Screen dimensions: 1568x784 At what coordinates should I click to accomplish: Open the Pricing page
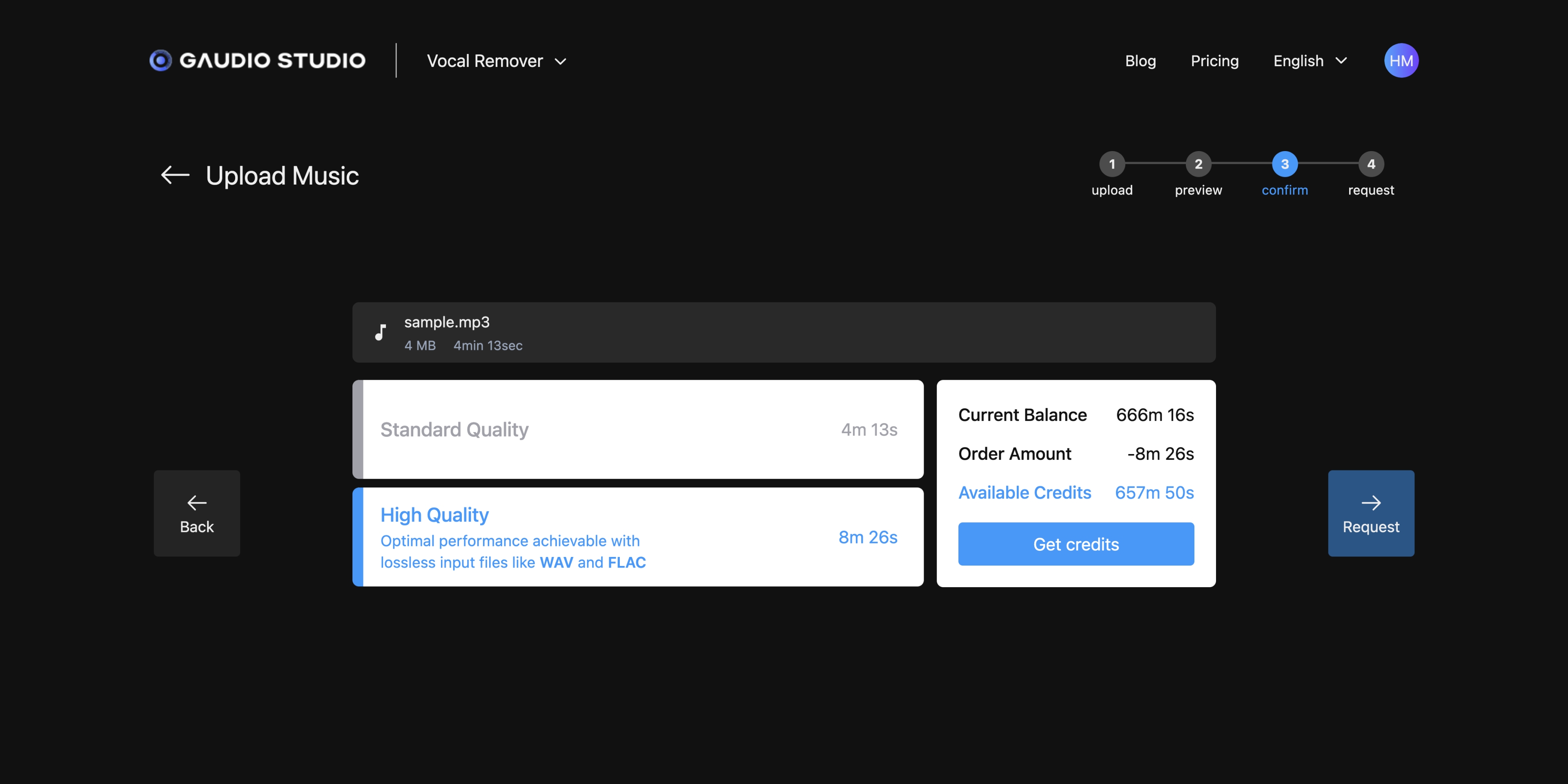click(1214, 61)
